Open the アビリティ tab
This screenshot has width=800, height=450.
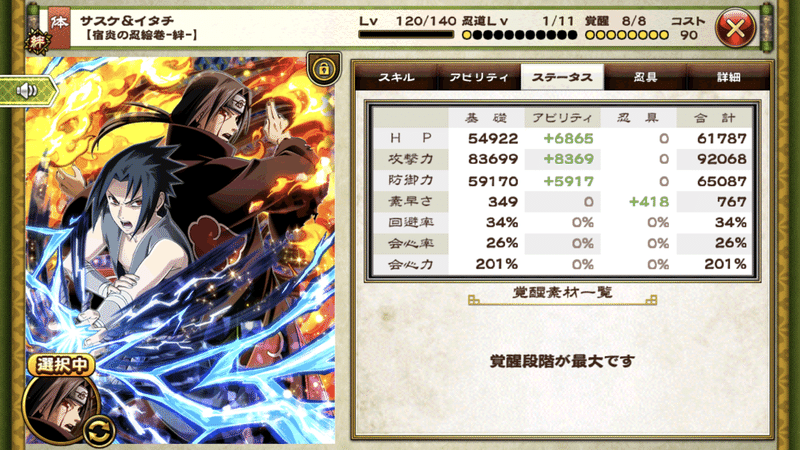(479, 77)
